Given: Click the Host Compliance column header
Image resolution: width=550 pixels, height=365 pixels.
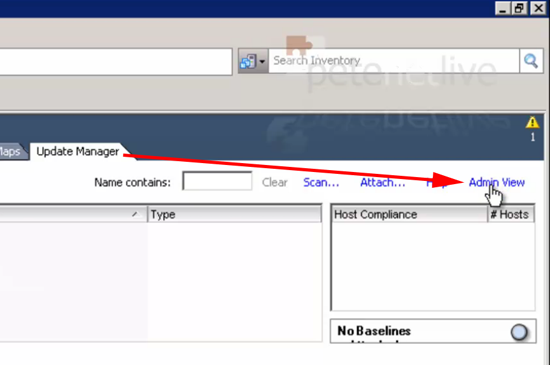Looking at the screenshot, I should pyautogui.click(x=409, y=214).
